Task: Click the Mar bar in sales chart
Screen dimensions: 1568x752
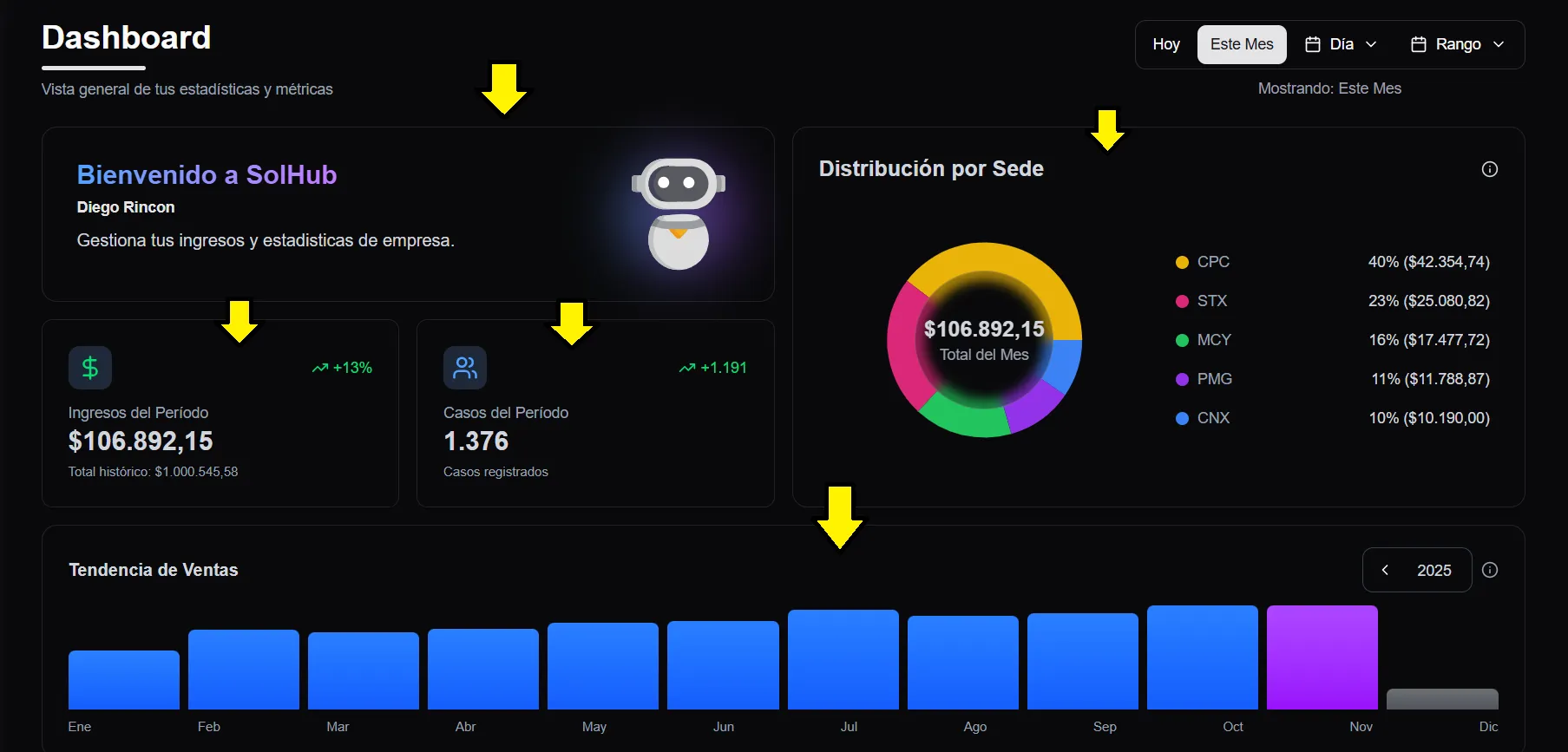Action: [x=364, y=671]
